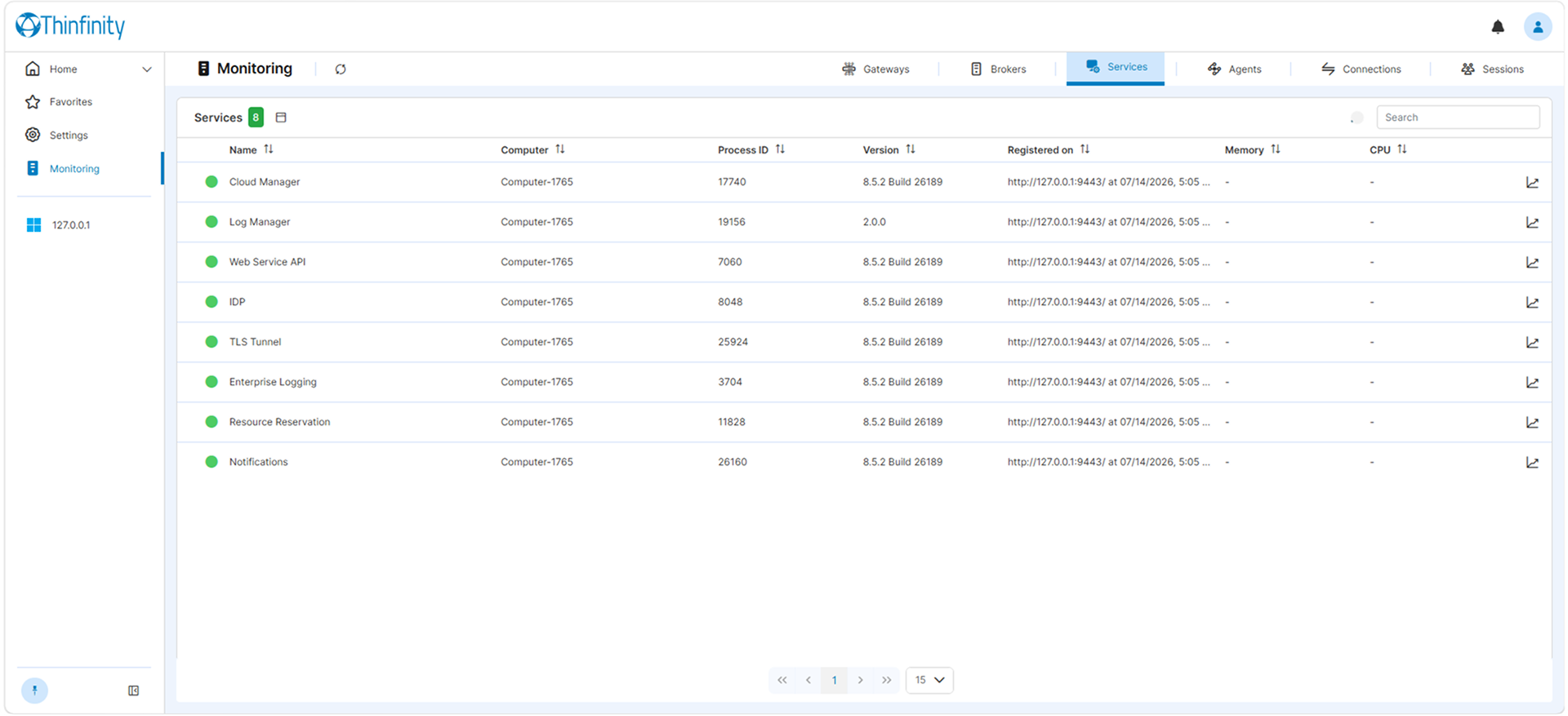Click the Thinfinity logo

pyautogui.click(x=70, y=26)
